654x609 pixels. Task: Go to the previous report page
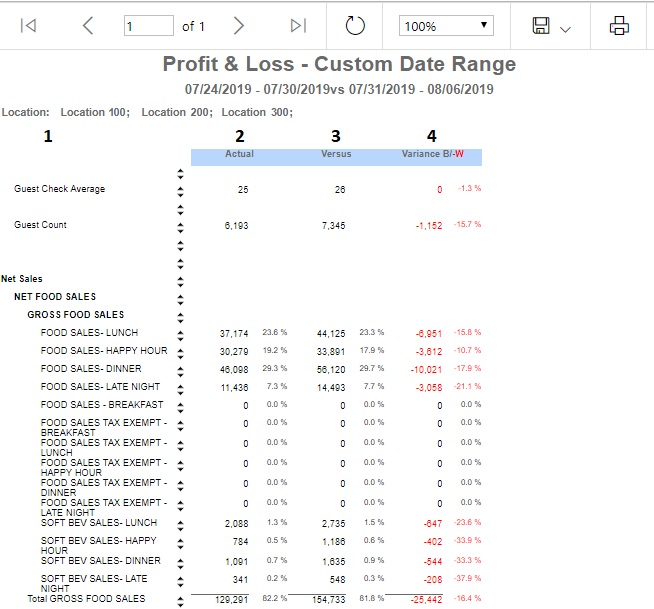coord(88,26)
